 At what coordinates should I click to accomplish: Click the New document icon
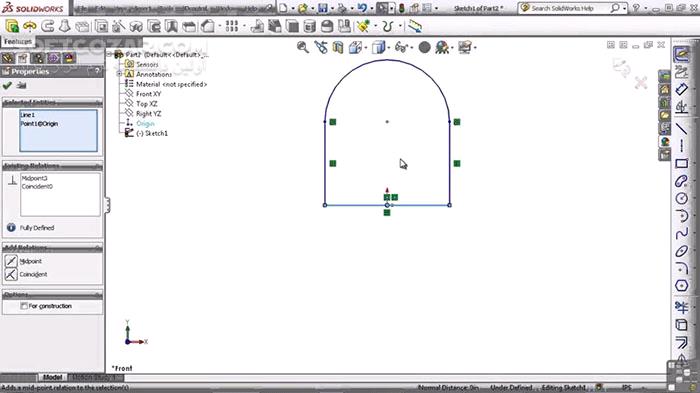tap(283, 8)
